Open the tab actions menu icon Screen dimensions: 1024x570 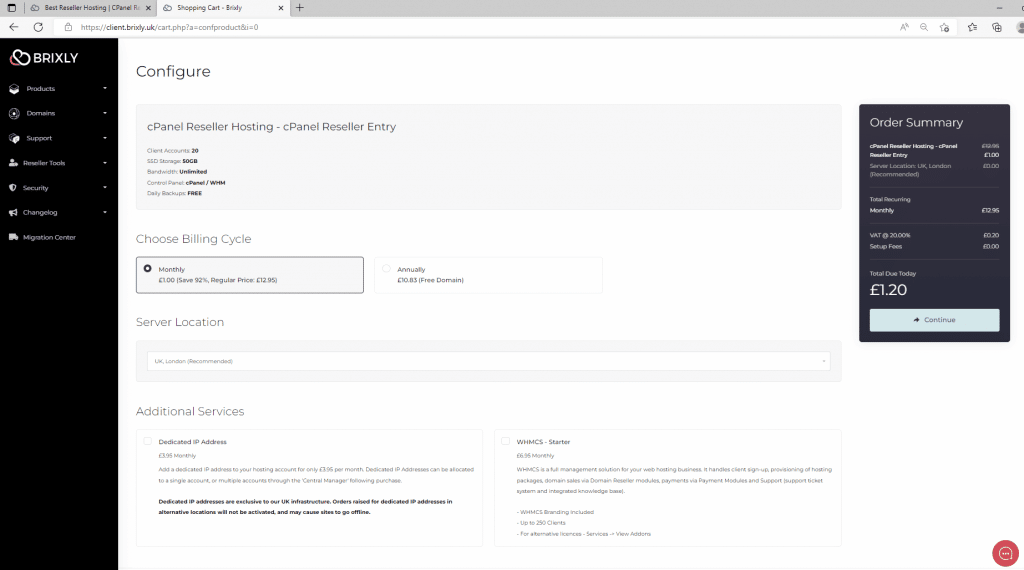tap(12, 8)
